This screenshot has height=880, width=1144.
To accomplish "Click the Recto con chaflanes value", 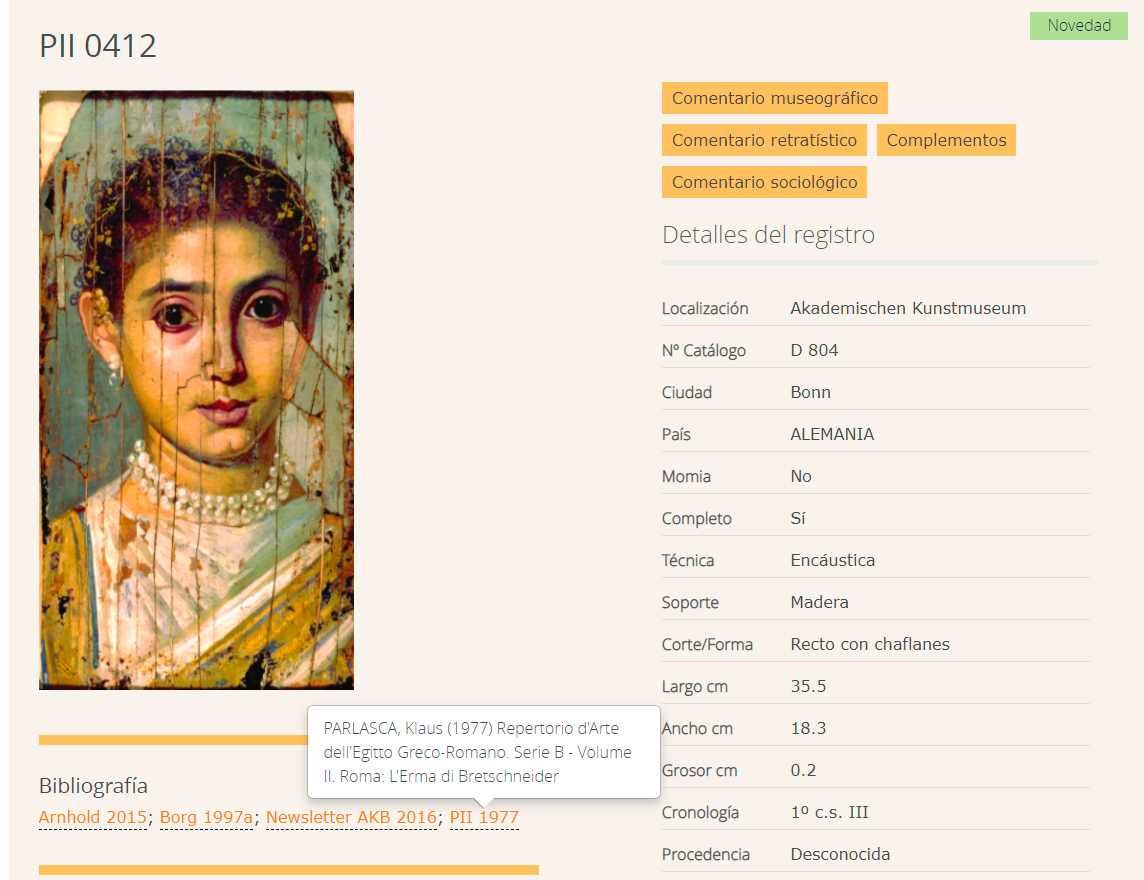I will tap(869, 644).
